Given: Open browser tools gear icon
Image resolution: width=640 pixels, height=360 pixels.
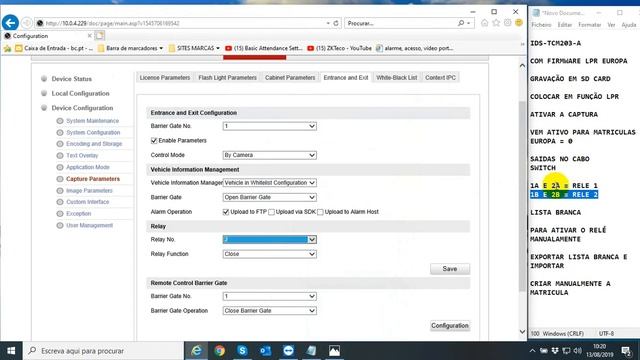Looking at the screenshot, I should pyautogui.click(x=507, y=23).
